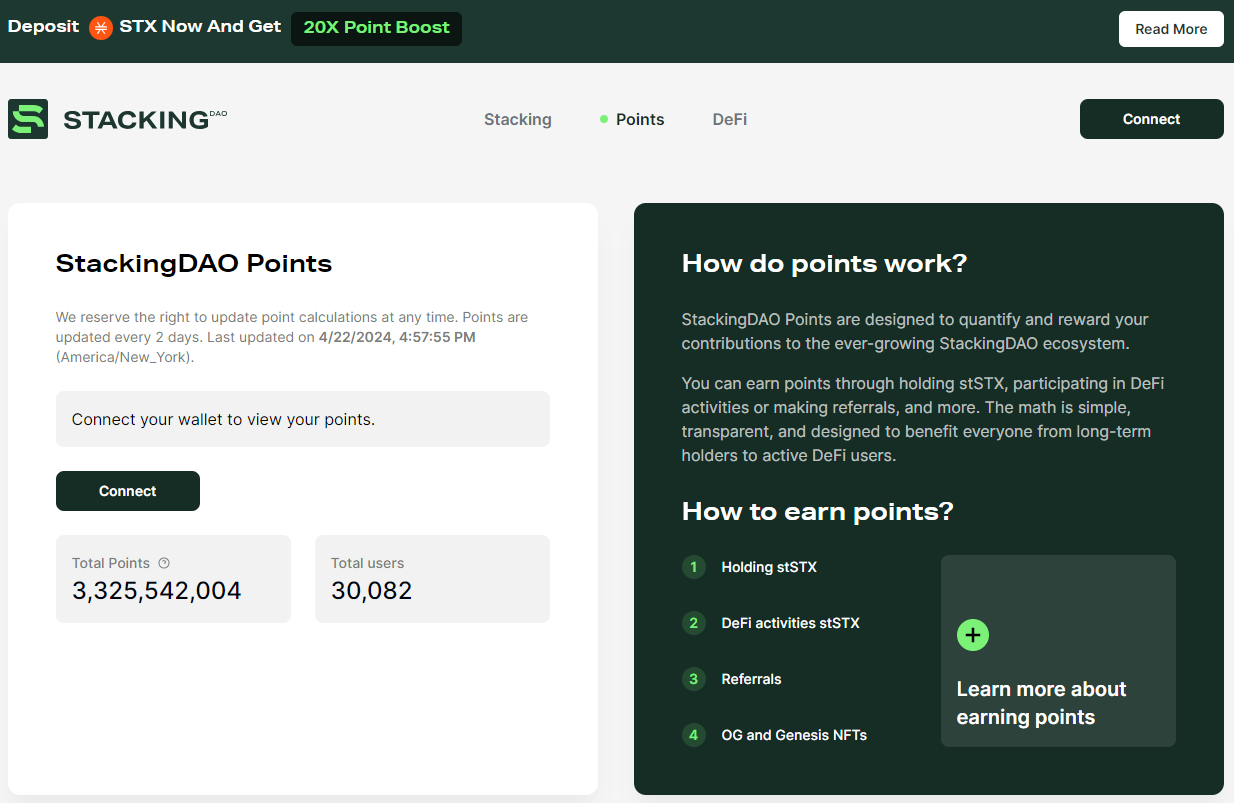
Task: Click the number 4 badge for OG NFTs
Action: [x=694, y=735]
